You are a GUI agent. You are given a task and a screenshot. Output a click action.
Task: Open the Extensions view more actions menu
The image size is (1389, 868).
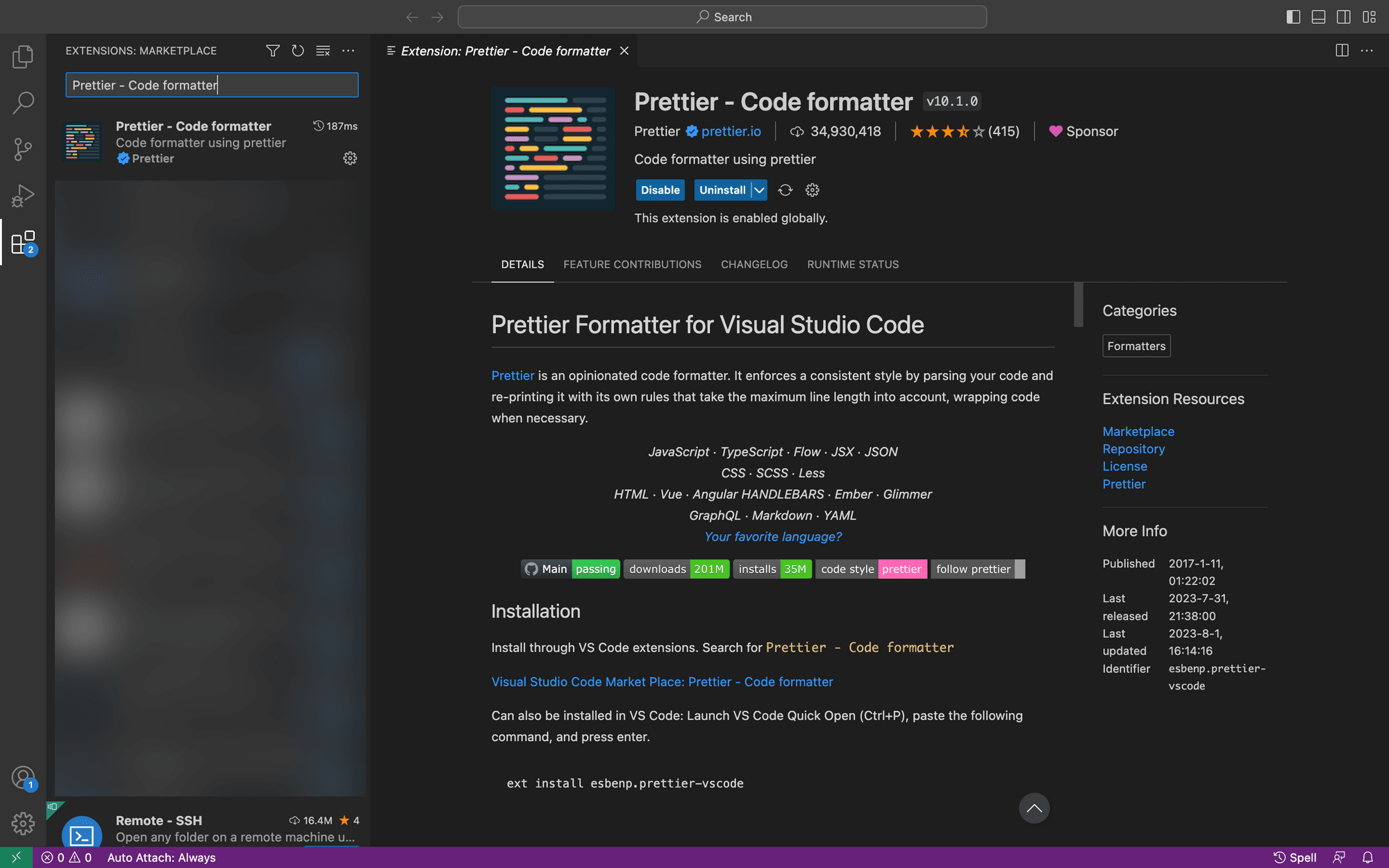coord(348,51)
